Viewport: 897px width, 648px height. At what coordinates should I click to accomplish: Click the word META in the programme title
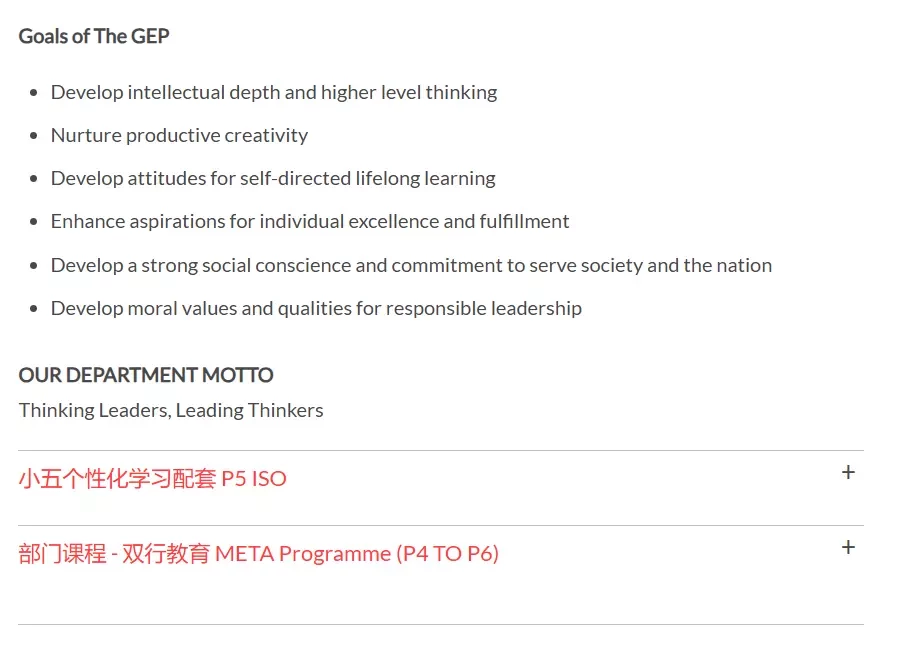tap(245, 554)
